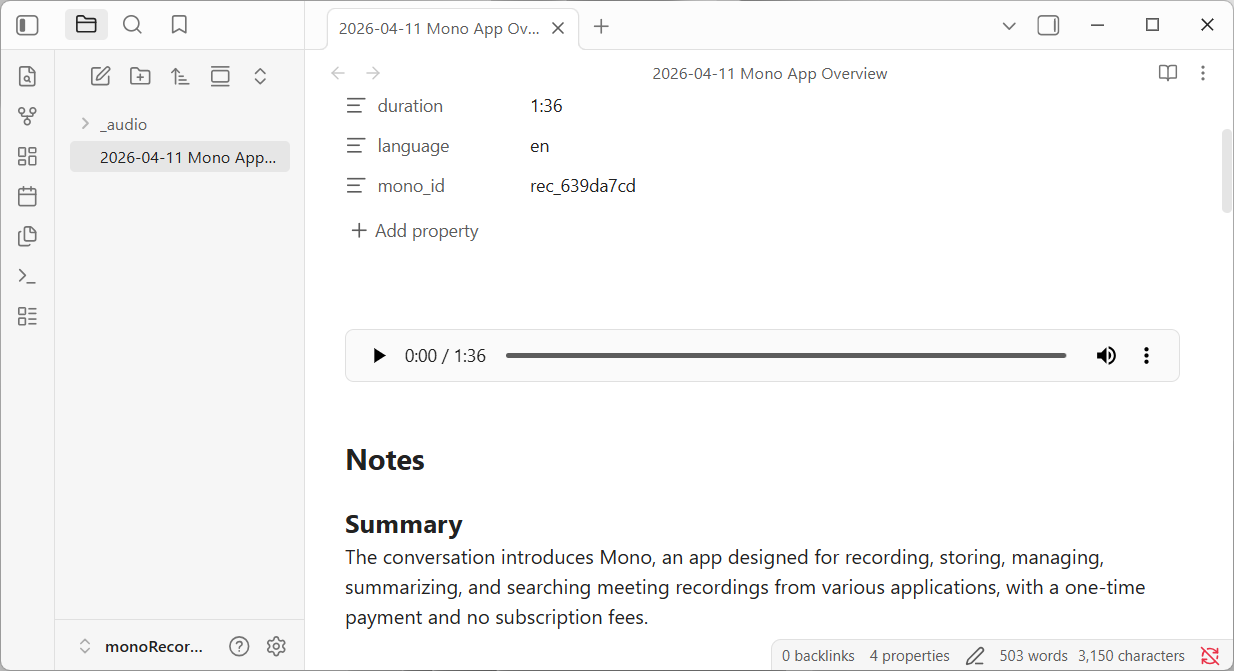Image resolution: width=1234 pixels, height=671 pixels.
Task: Click the sync status icon
Action: [1210, 656]
